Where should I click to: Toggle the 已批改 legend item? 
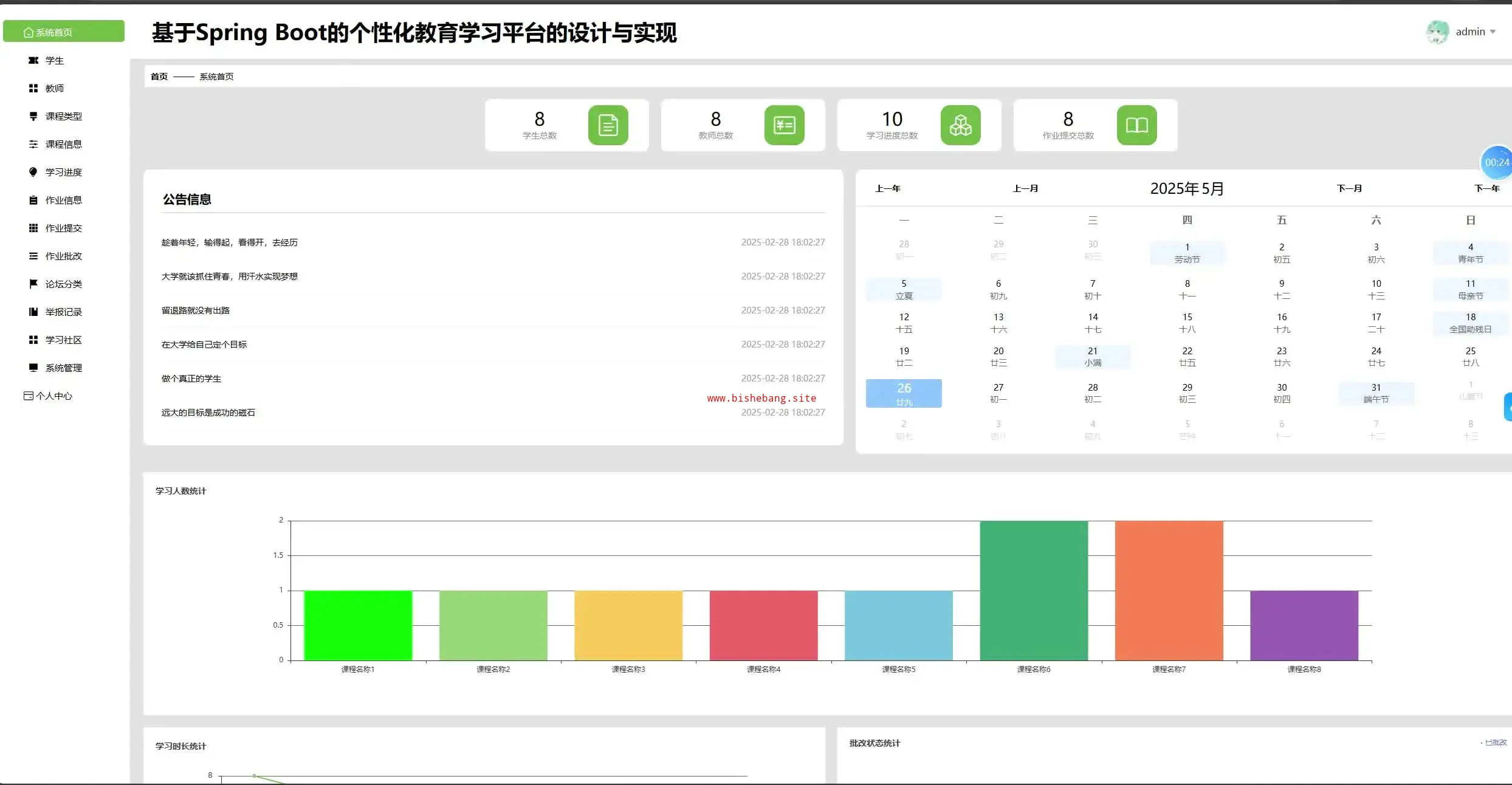coord(1495,742)
